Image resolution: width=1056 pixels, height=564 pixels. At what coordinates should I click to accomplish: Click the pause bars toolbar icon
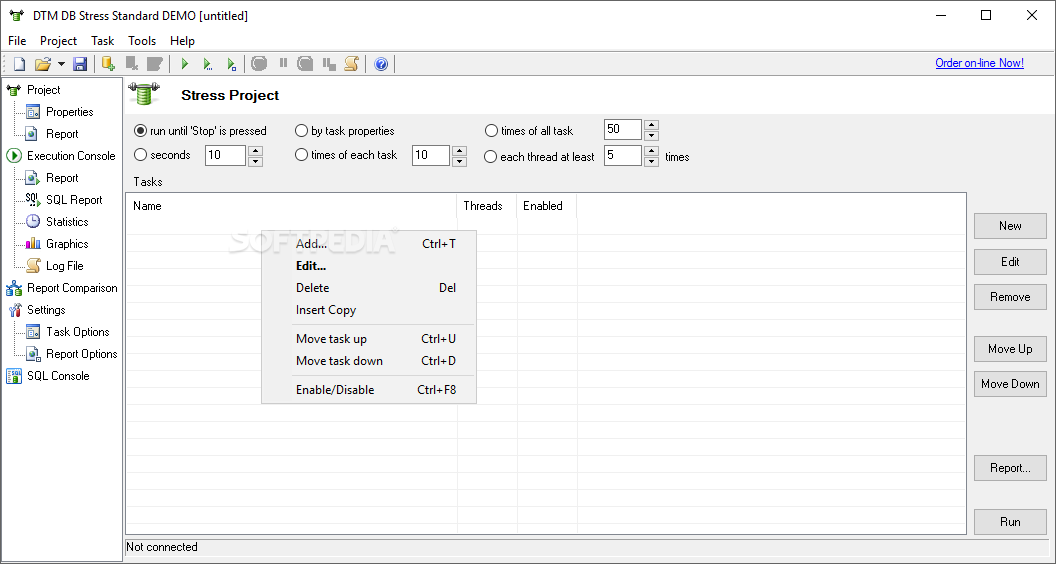[284, 63]
